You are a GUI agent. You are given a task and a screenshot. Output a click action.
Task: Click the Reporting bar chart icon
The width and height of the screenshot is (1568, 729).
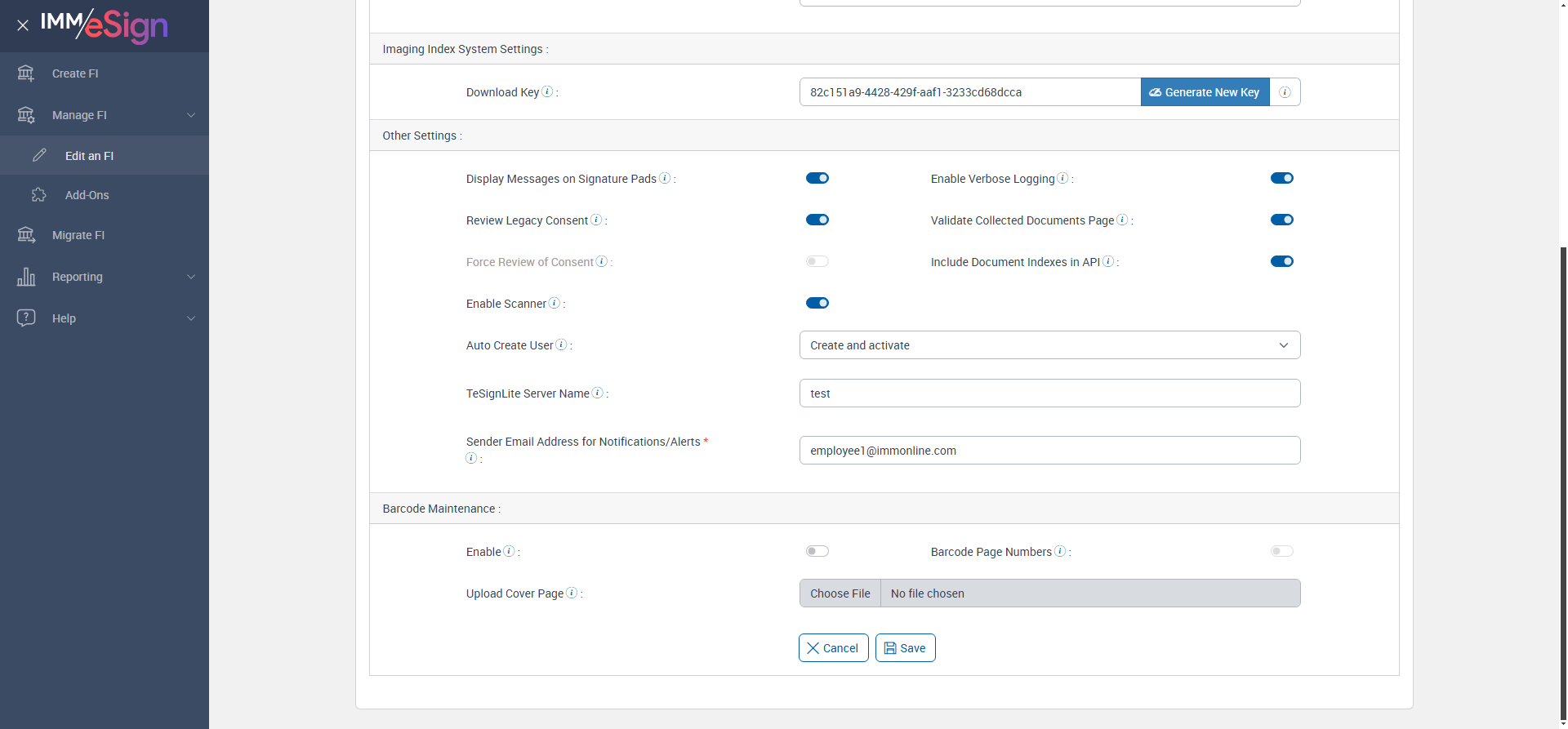(26, 277)
